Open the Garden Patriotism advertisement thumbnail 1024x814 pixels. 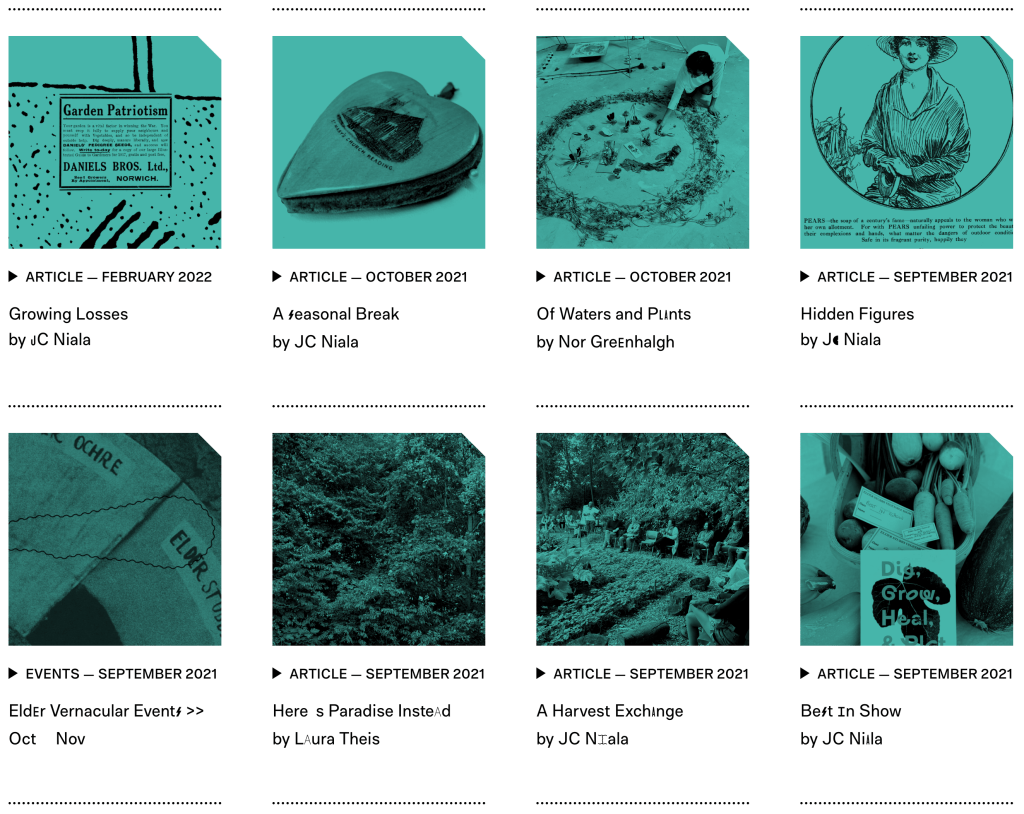[x=115, y=142]
